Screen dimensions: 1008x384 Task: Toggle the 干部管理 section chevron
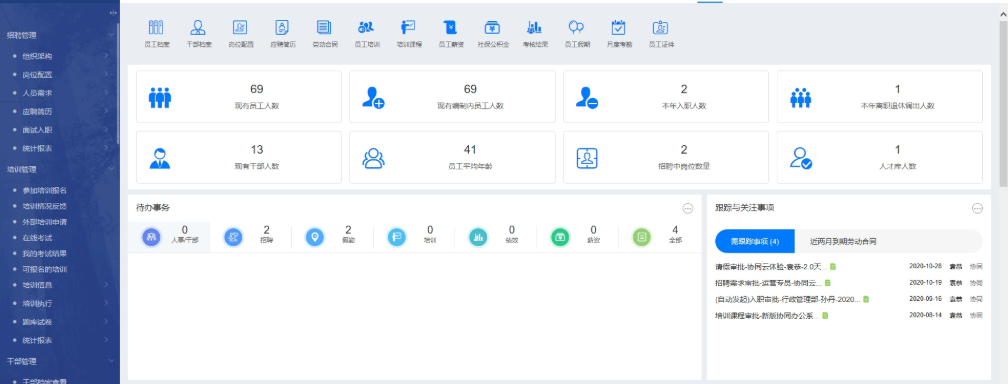[111, 361]
